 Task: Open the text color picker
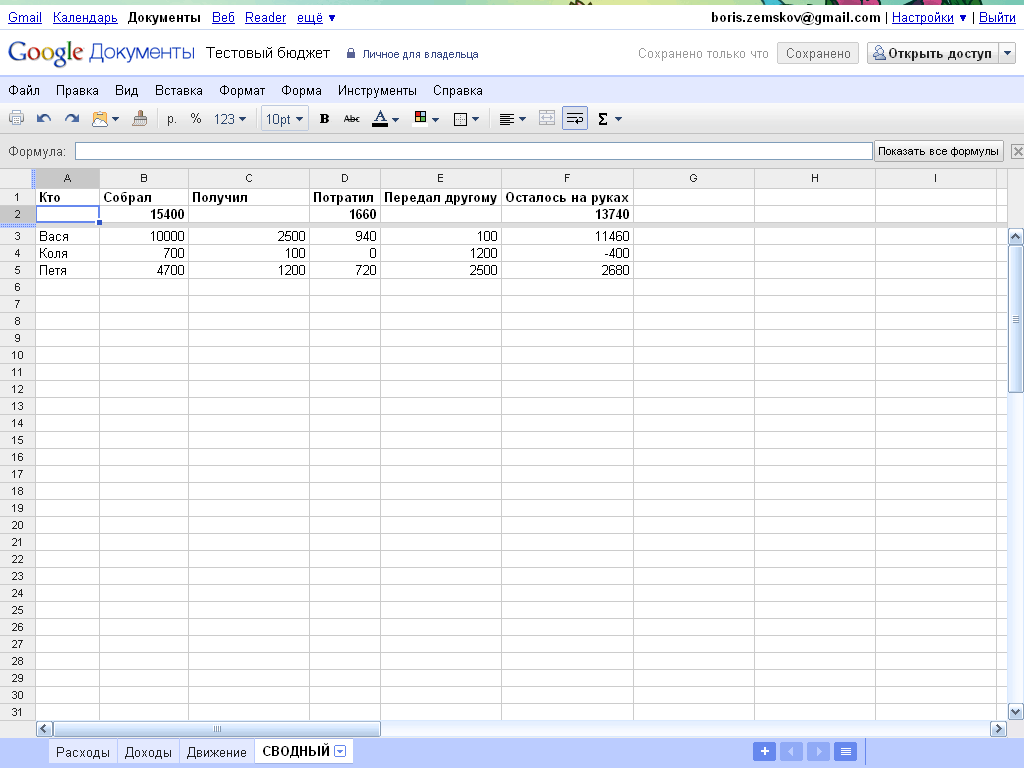(385, 119)
